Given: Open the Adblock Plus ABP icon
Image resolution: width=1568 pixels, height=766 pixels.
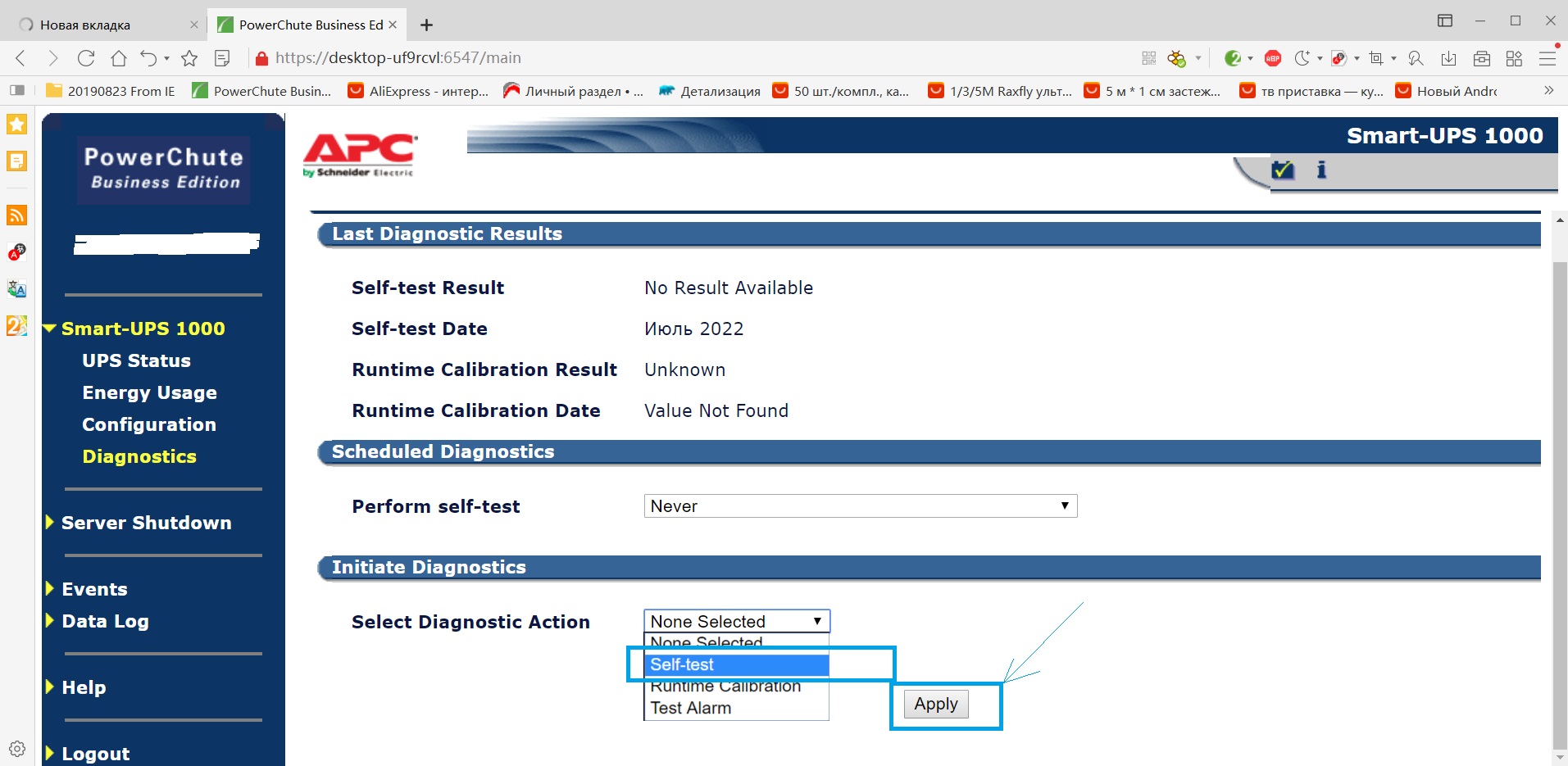Looking at the screenshot, I should (1273, 58).
